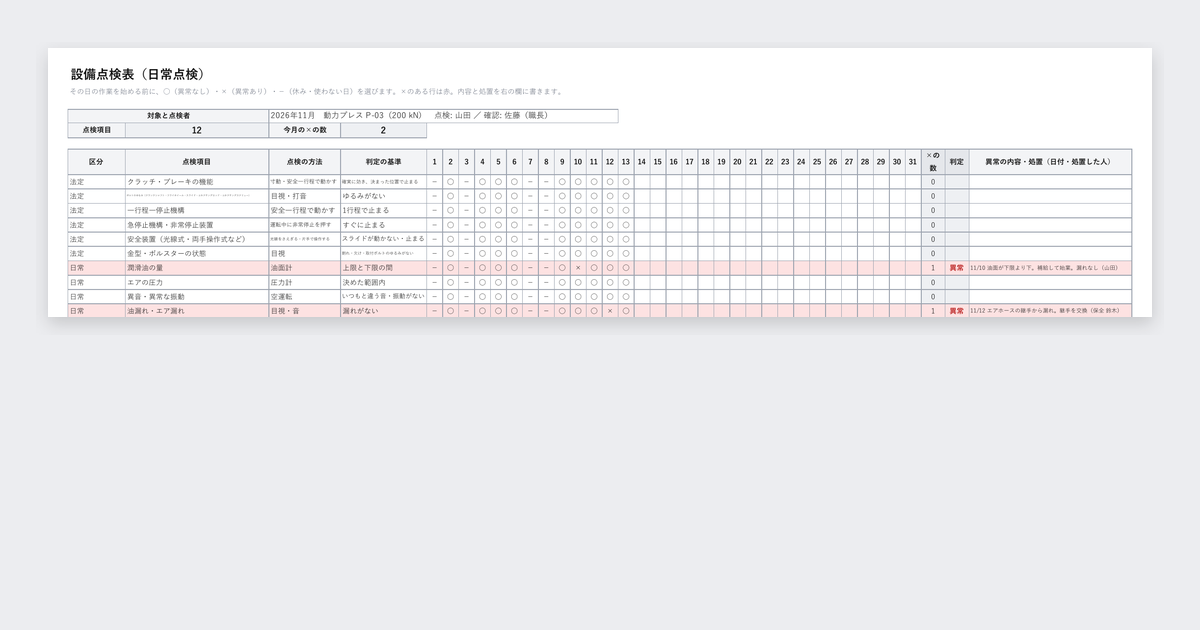This screenshot has width=1200, height=630.
Task: Select the 今月の×の数 cell showing 2
Action: (x=383, y=130)
